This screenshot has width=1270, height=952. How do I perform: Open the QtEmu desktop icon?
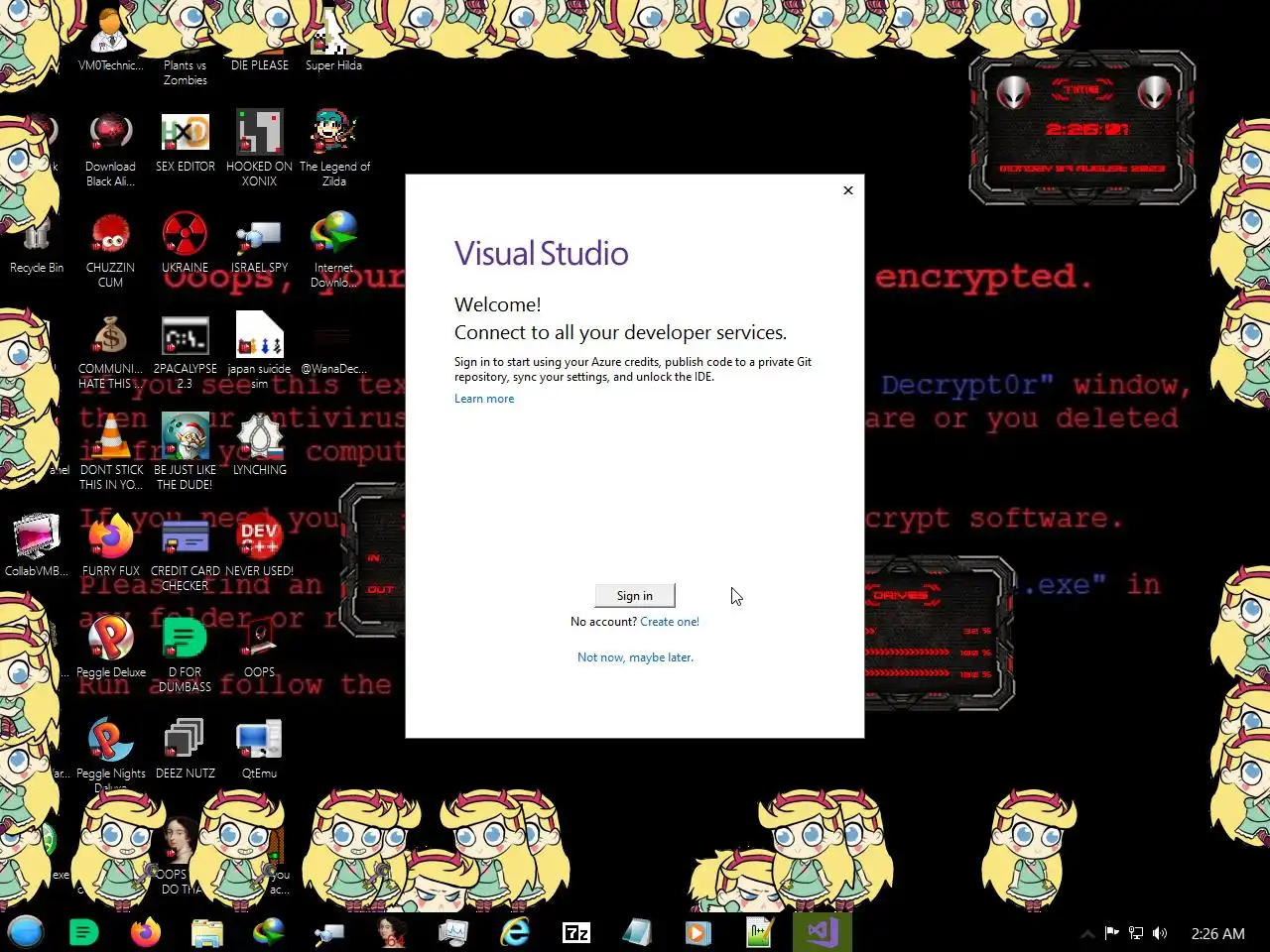coord(260,749)
